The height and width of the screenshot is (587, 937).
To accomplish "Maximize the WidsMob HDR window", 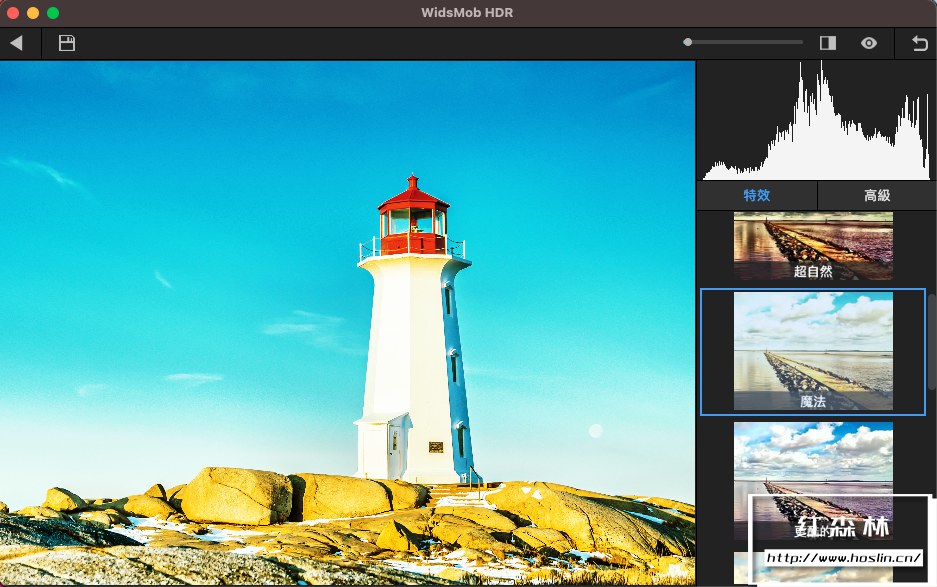I will (x=53, y=13).
